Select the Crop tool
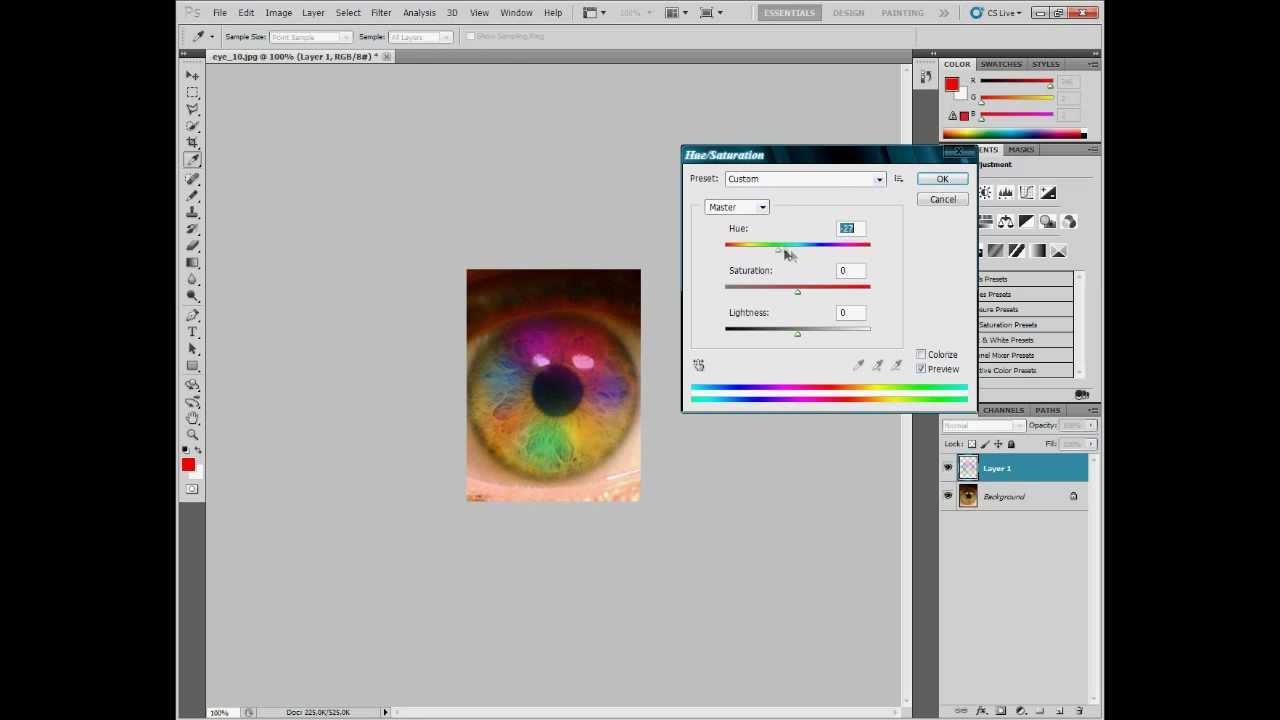This screenshot has width=1280, height=720. tap(192, 143)
